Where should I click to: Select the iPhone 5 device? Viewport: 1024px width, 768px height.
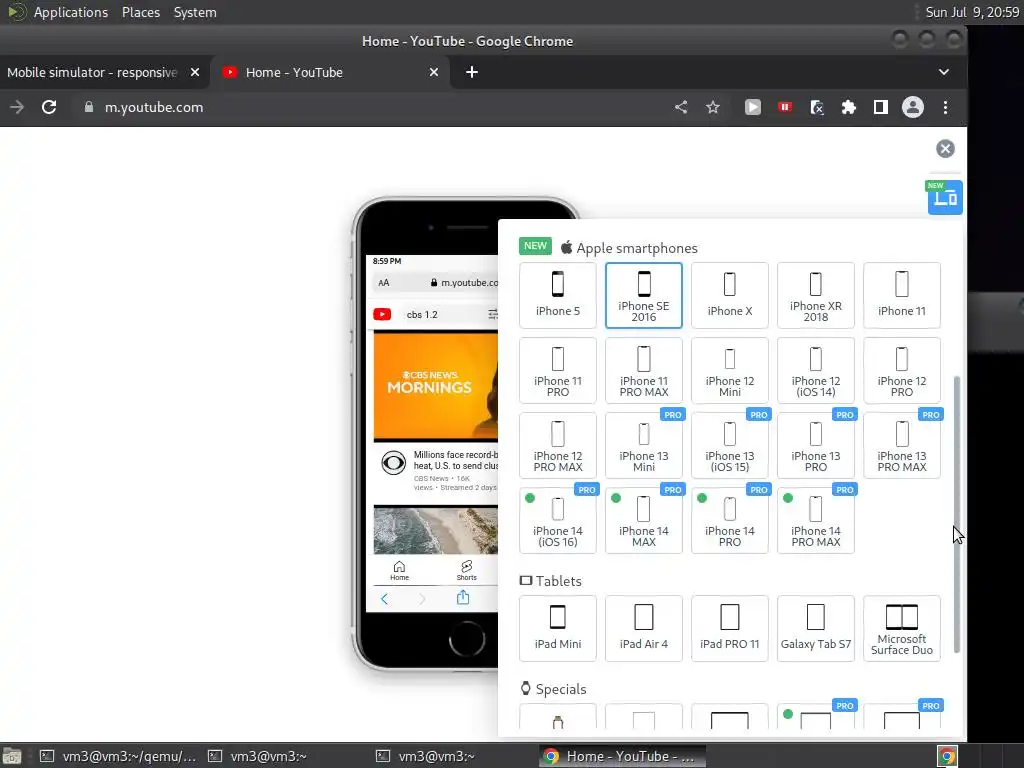(558, 295)
